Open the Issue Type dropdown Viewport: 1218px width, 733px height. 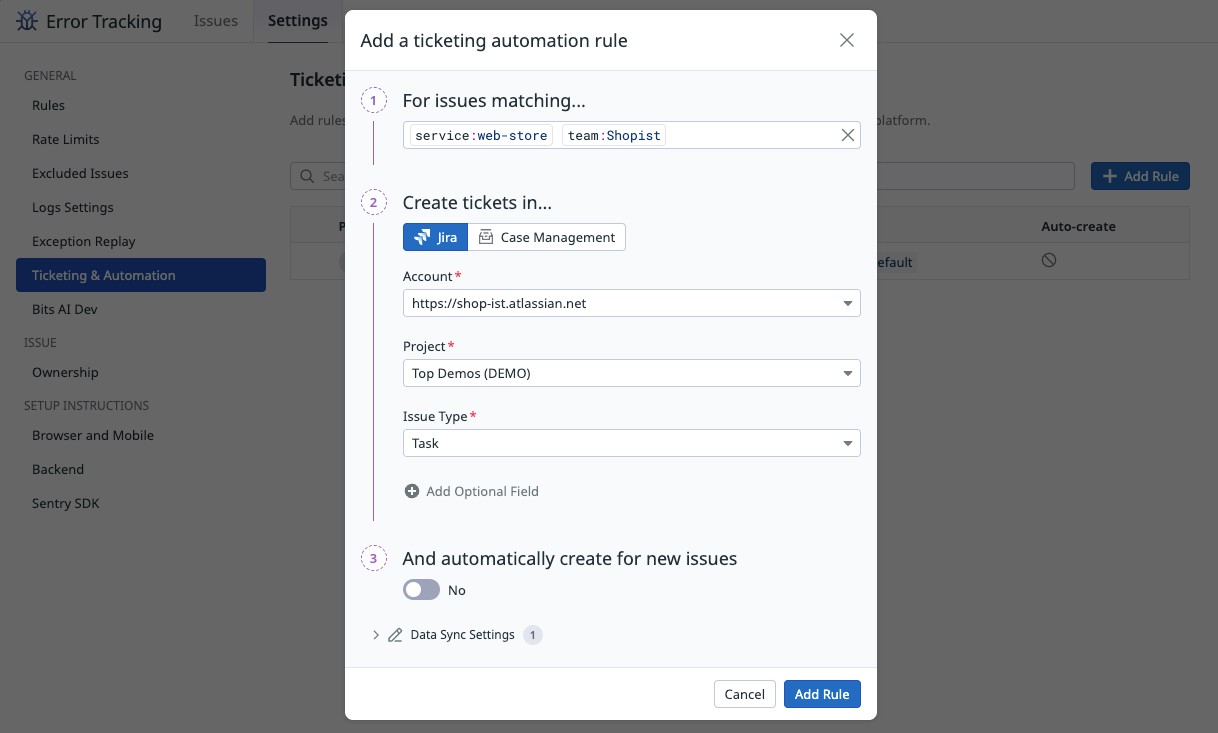pos(631,443)
